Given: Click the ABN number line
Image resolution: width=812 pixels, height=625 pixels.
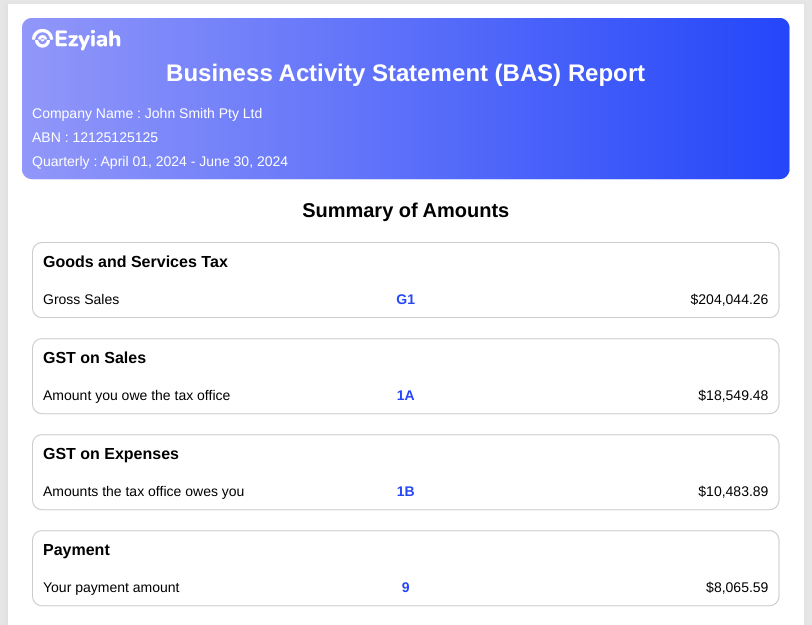Looking at the screenshot, I should click(95, 137).
